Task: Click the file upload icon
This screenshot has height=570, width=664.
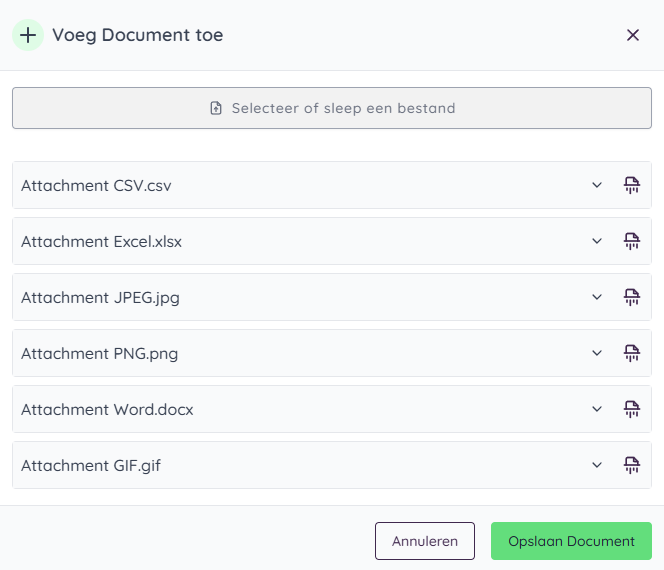Action: click(x=216, y=108)
